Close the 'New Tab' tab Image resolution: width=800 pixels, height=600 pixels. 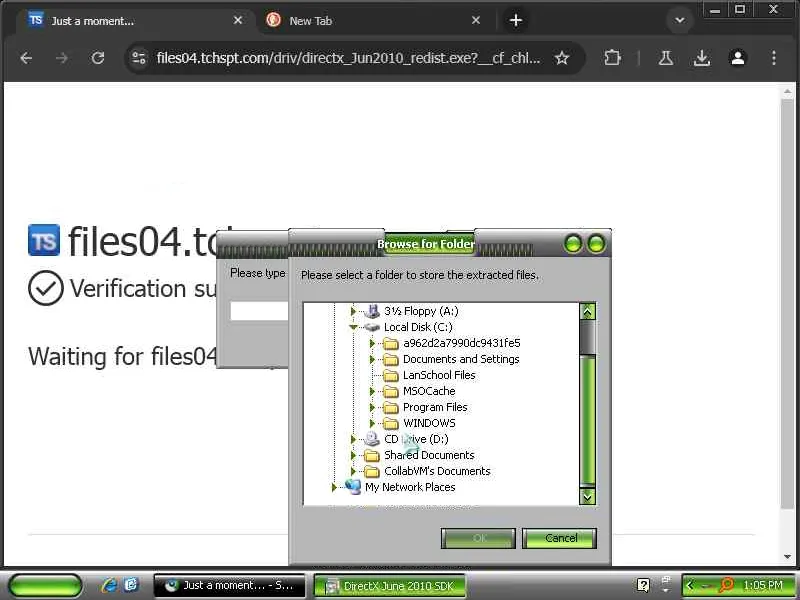(476, 20)
